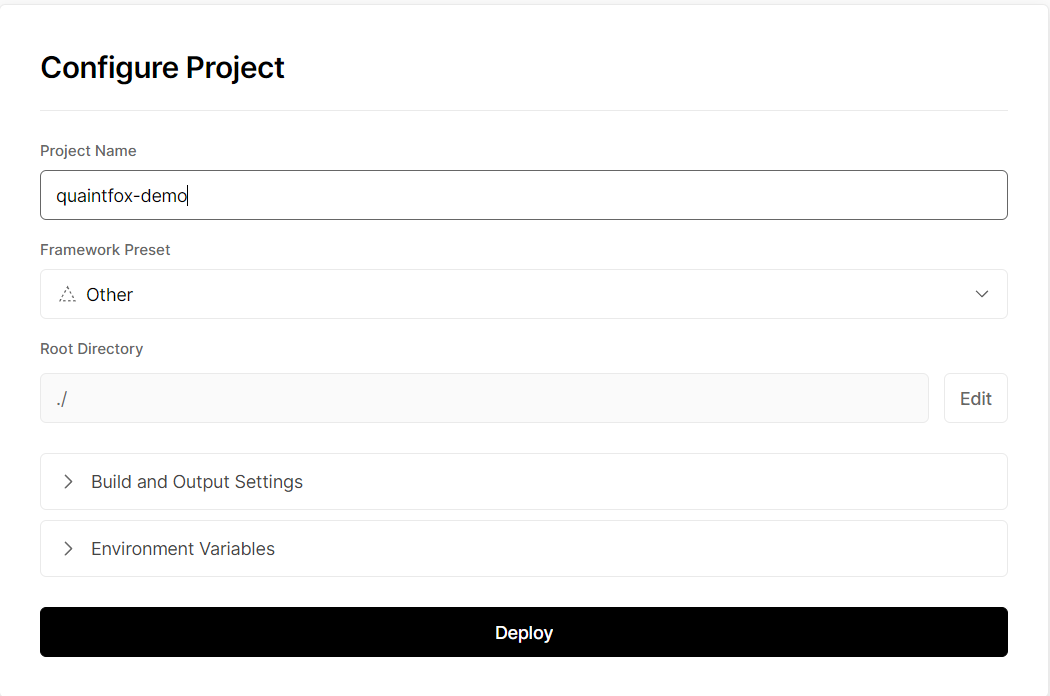Click the Root Directory path field

(484, 398)
